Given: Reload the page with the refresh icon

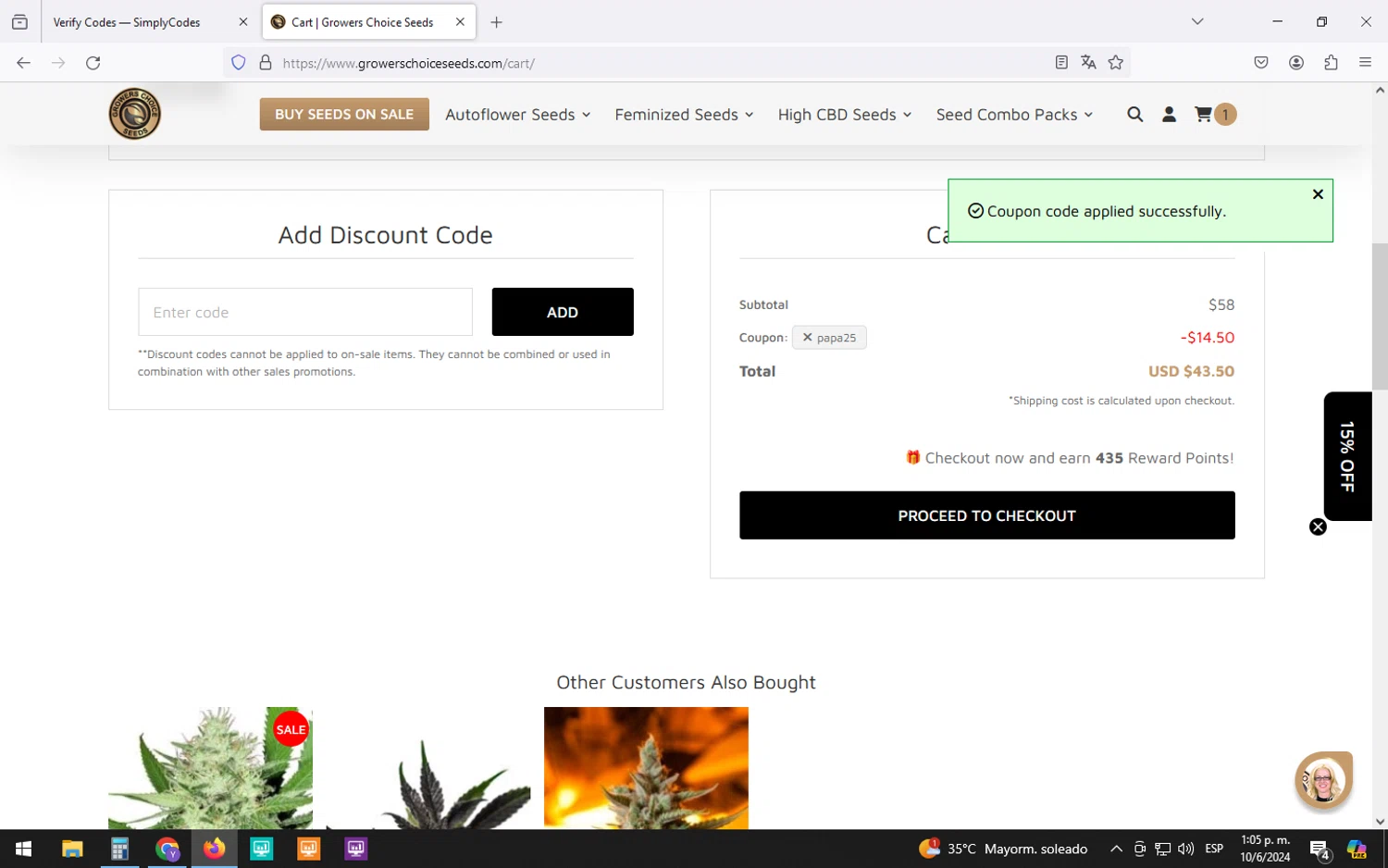Looking at the screenshot, I should coord(93,63).
